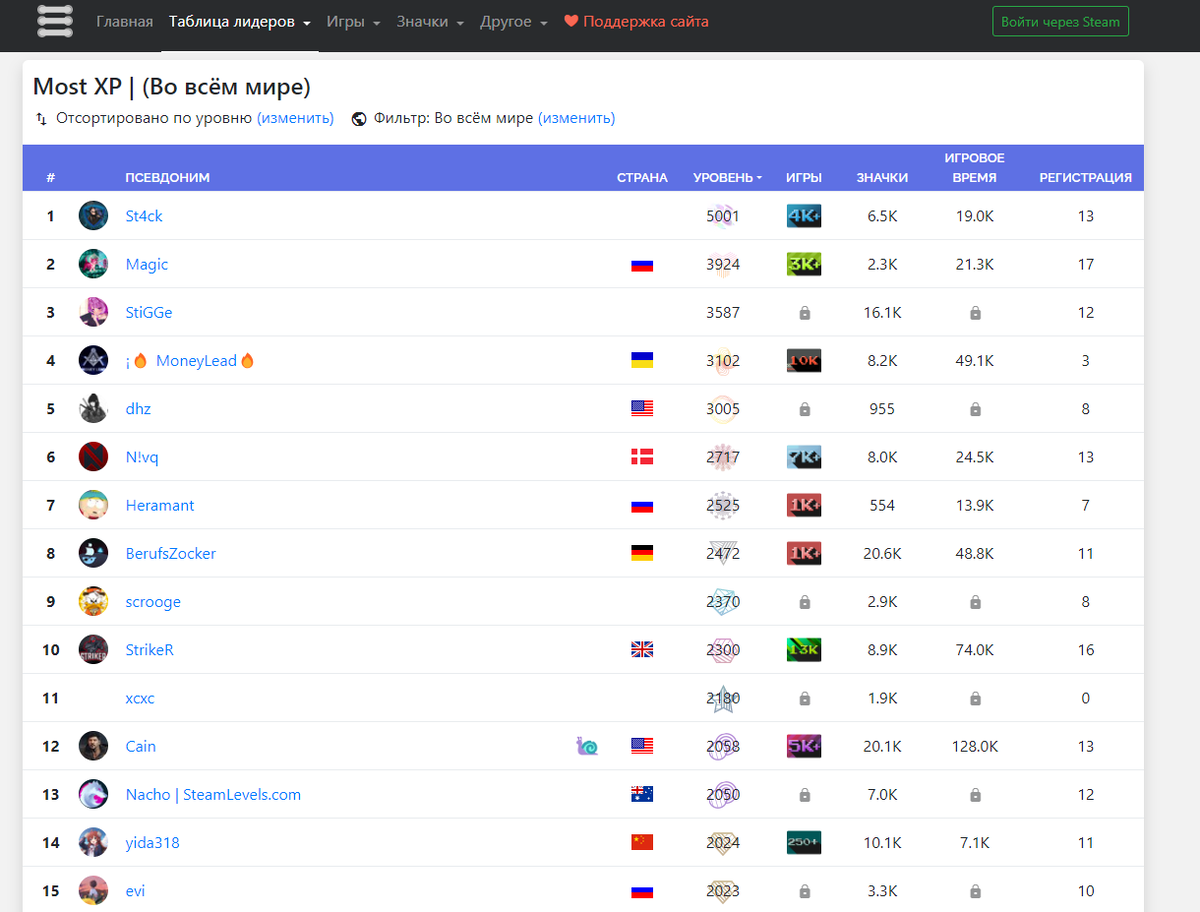Click the Russian flag next to Magic
This screenshot has height=912, width=1200.
tap(642, 264)
